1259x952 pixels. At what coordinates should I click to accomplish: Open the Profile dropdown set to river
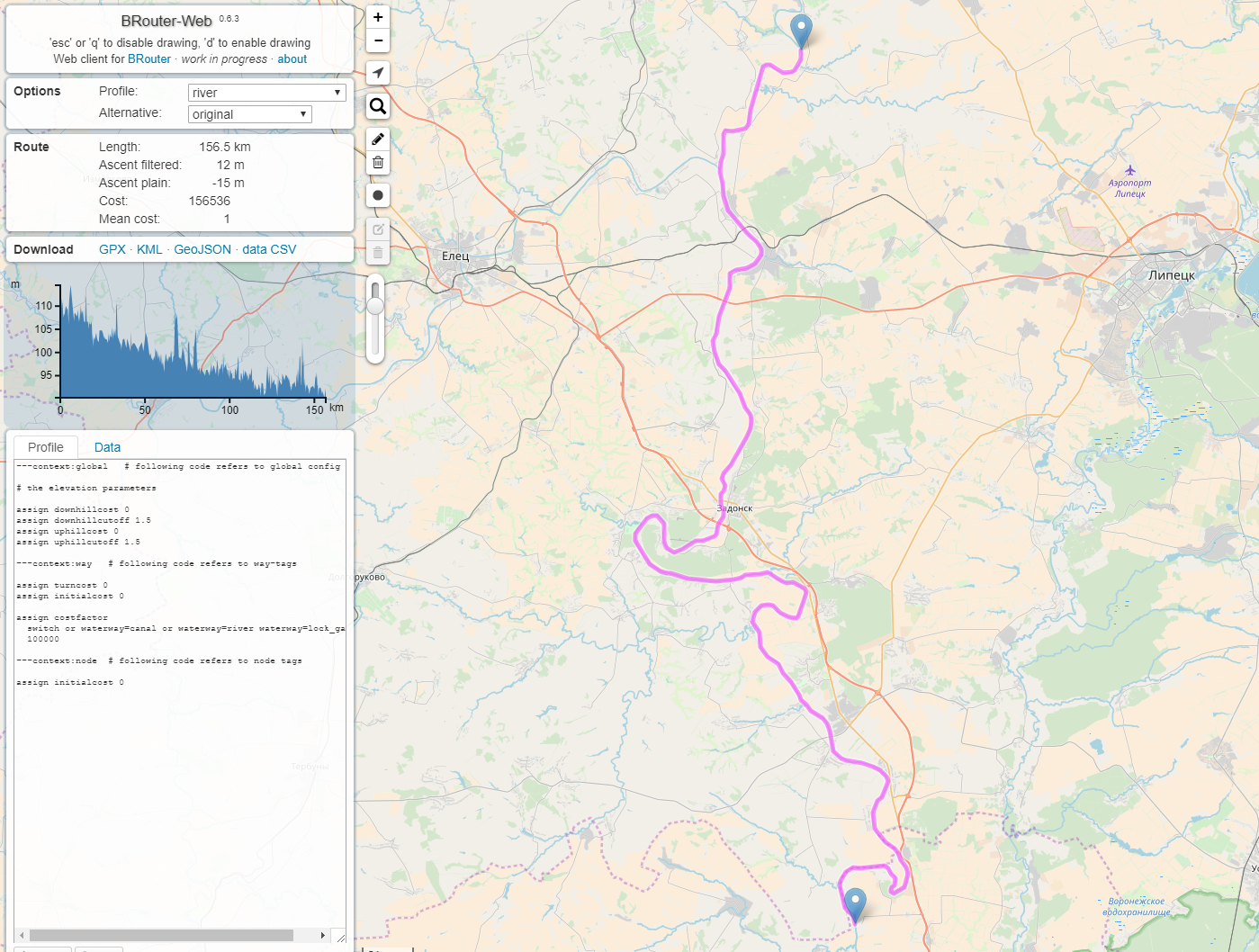(266, 93)
